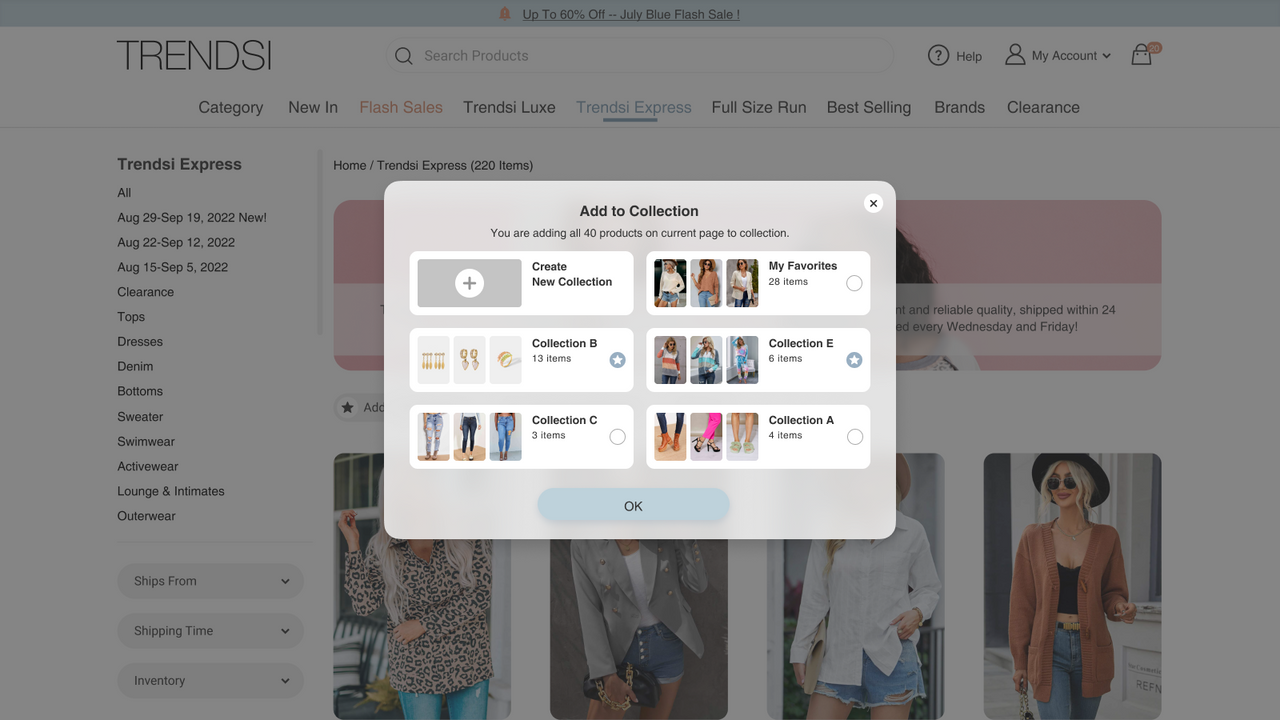Filter by Aug 22-Sep 12, 2022
The height and width of the screenshot is (720, 1280).
point(176,242)
